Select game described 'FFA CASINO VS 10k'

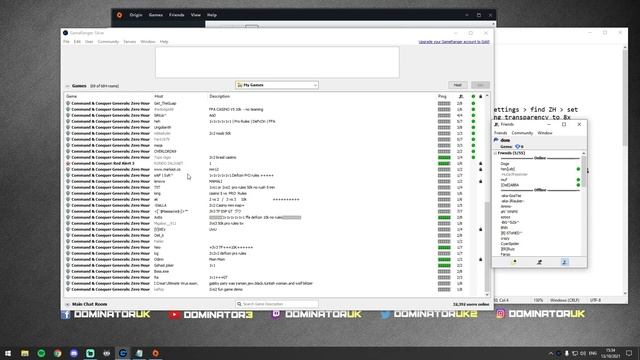(273, 109)
